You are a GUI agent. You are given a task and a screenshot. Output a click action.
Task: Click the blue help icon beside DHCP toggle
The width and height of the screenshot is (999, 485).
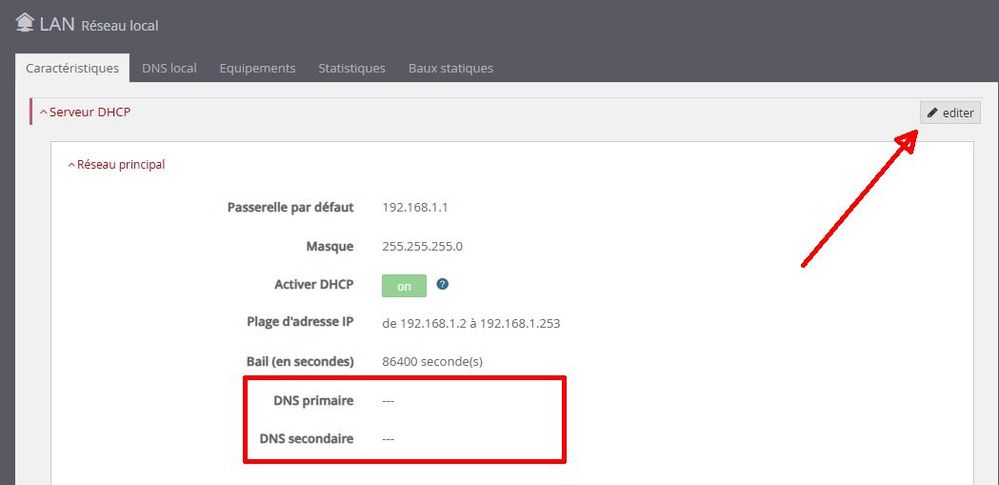coord(442,284)
